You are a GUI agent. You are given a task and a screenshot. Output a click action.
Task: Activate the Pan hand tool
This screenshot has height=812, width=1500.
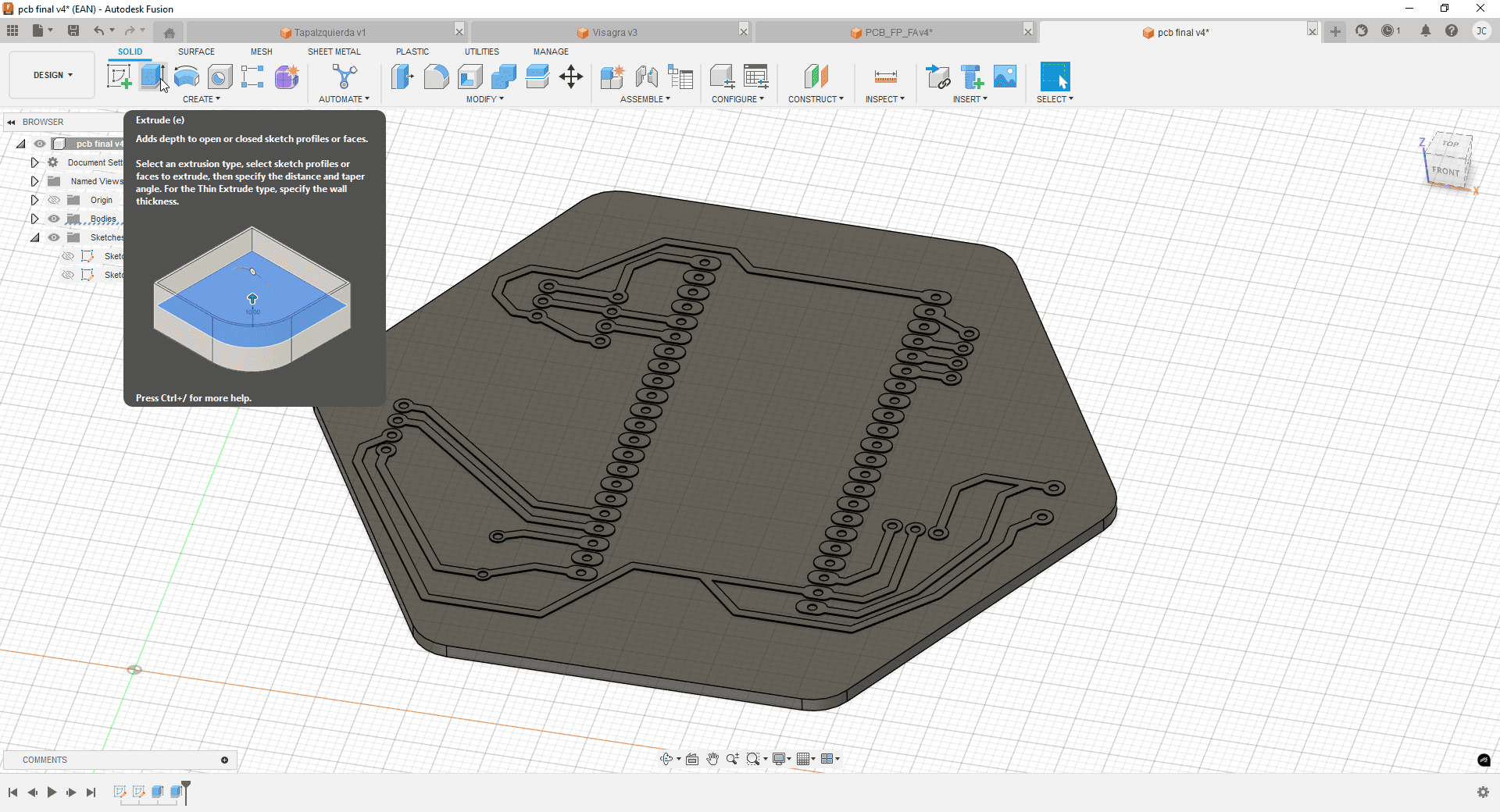pyautogui.click(x=712, y=759)
